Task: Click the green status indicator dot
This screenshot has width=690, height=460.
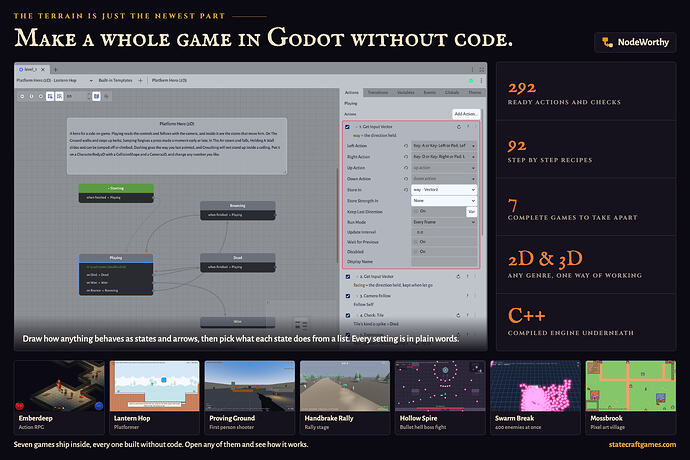Action: [471, 81]
